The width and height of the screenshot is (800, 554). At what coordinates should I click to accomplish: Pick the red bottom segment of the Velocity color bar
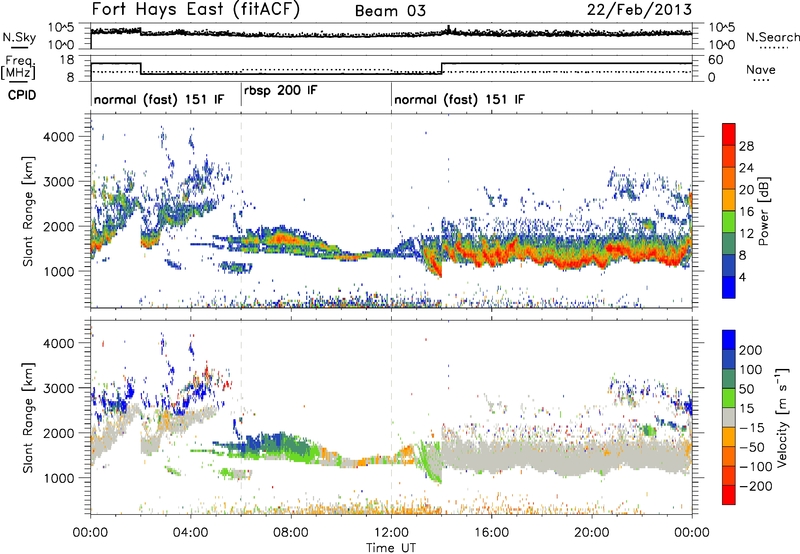(729, 495)
